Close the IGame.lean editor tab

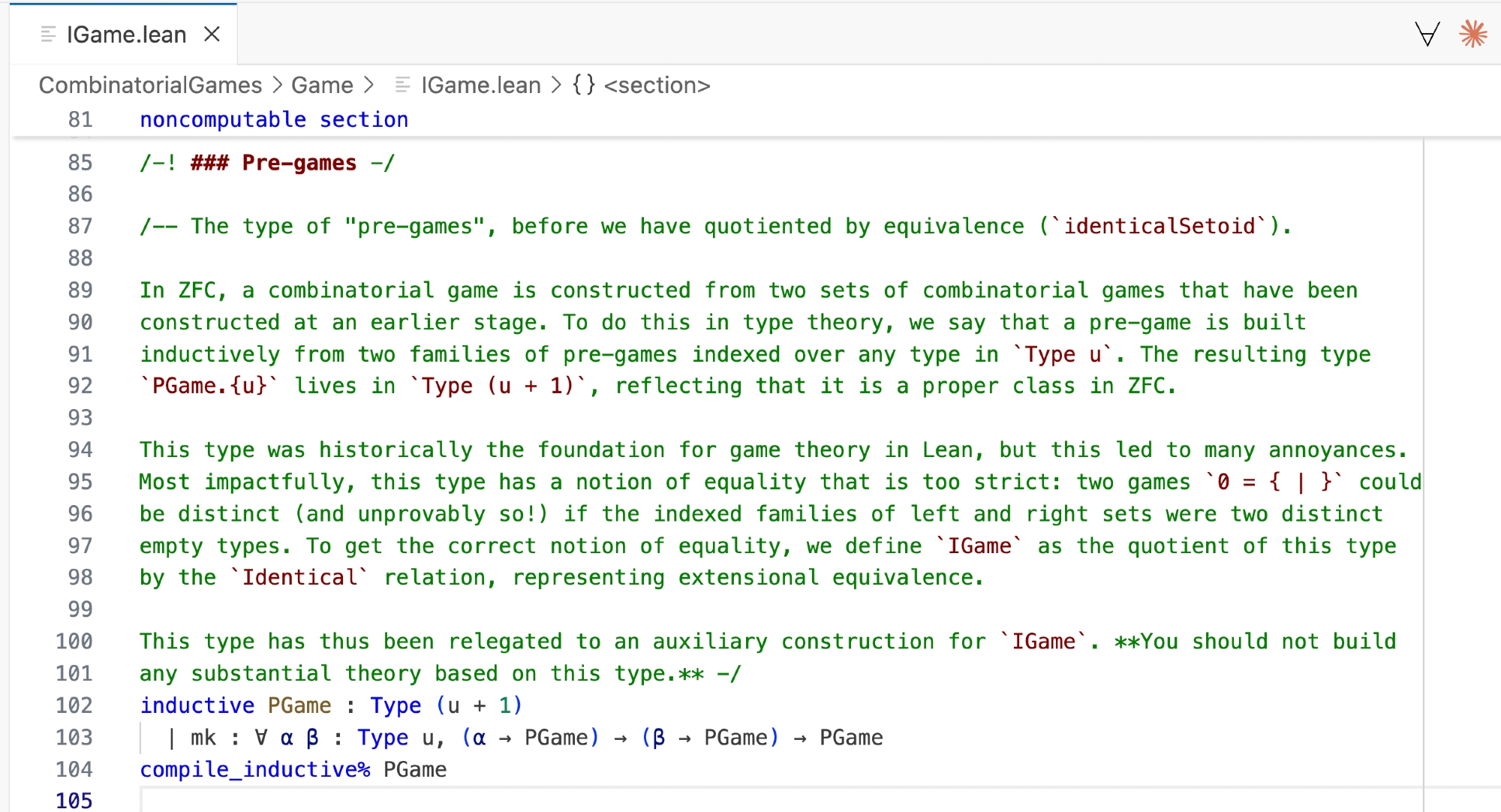212,35
